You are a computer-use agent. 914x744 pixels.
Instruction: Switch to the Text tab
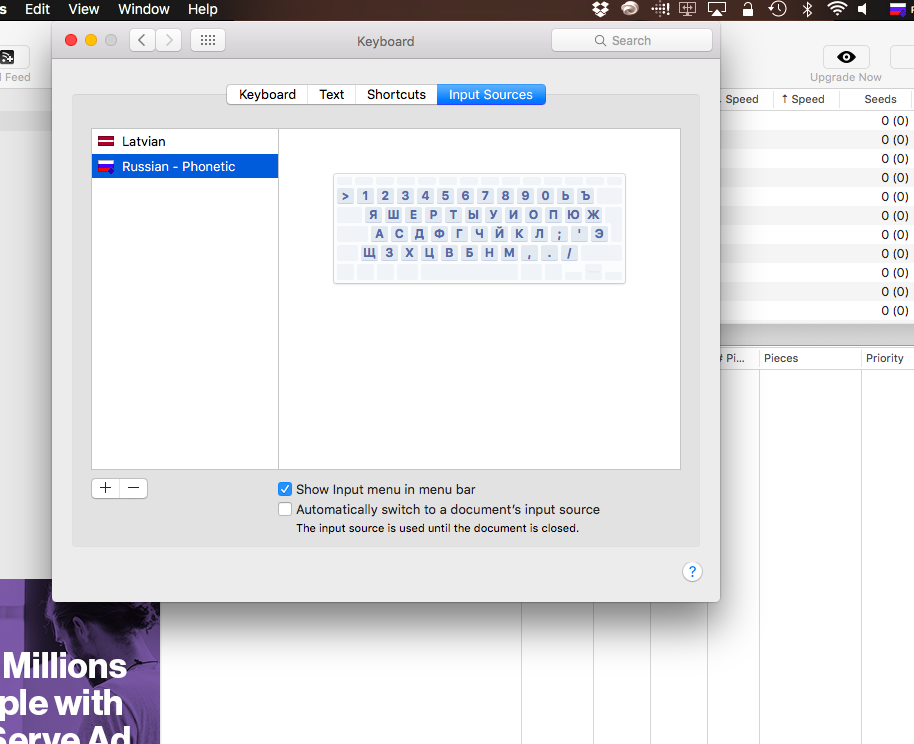click(332, 94)
